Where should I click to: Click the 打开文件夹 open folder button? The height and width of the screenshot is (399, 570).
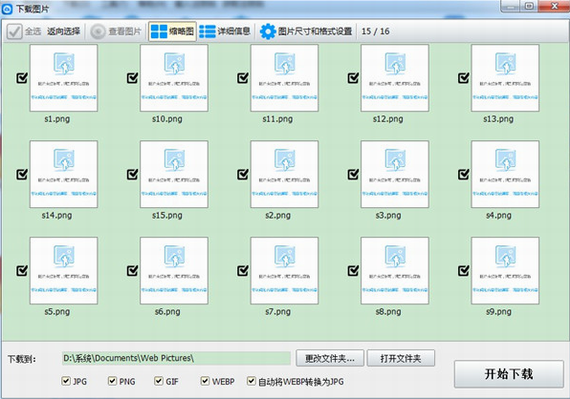(x=401, y=358)
